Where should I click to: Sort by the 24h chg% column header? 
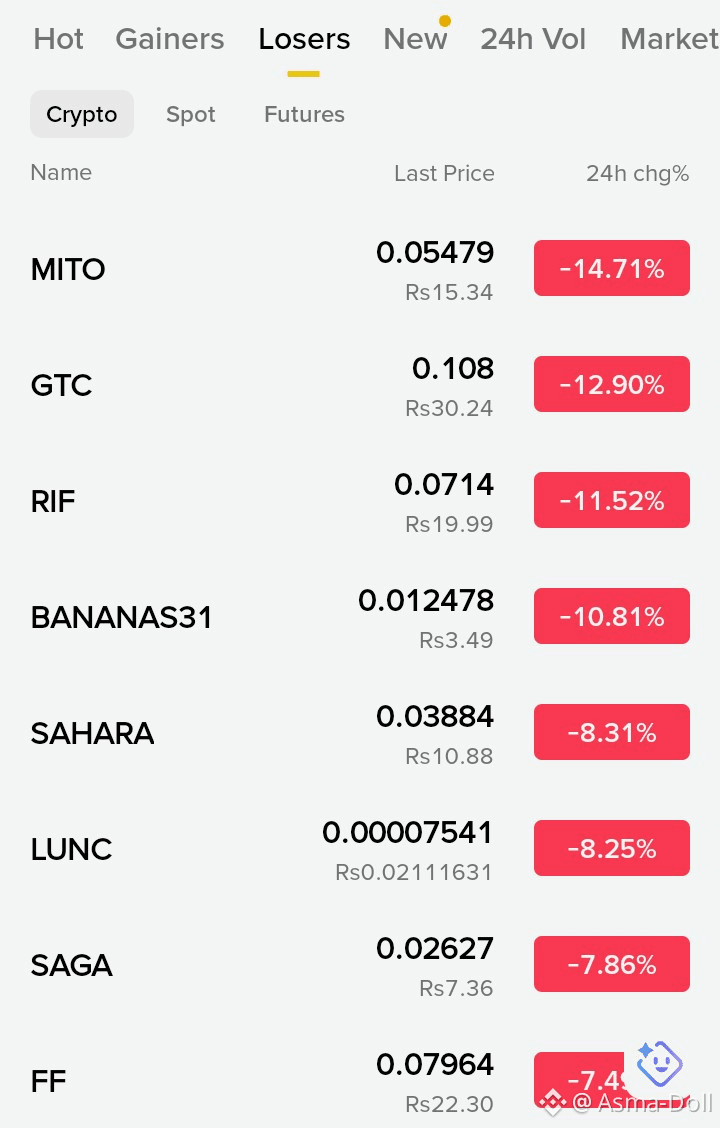click(x=637, y=173)
